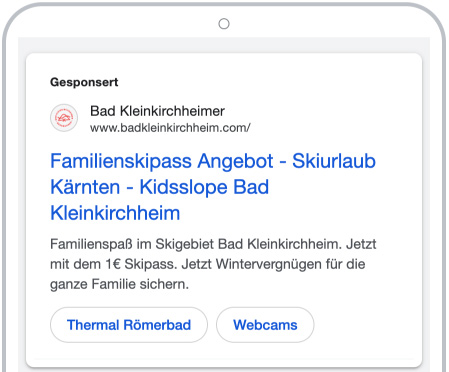Viewport: 449px width, 372px height.
Task: Click the www.badkleinkirchheim.com URL
Action: (170, 128)
